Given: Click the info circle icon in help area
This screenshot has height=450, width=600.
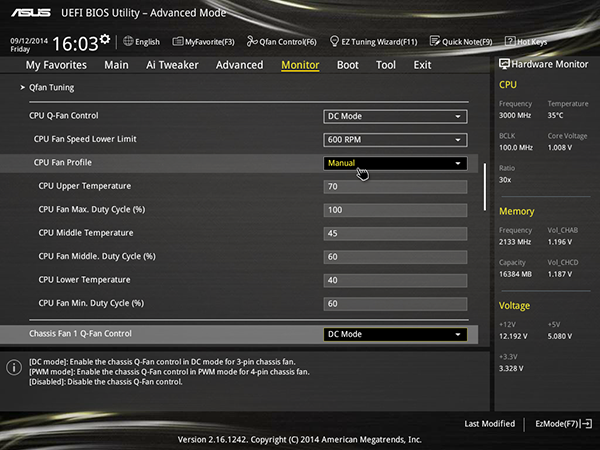Looking at the screenshot, I should coord(14,367).
